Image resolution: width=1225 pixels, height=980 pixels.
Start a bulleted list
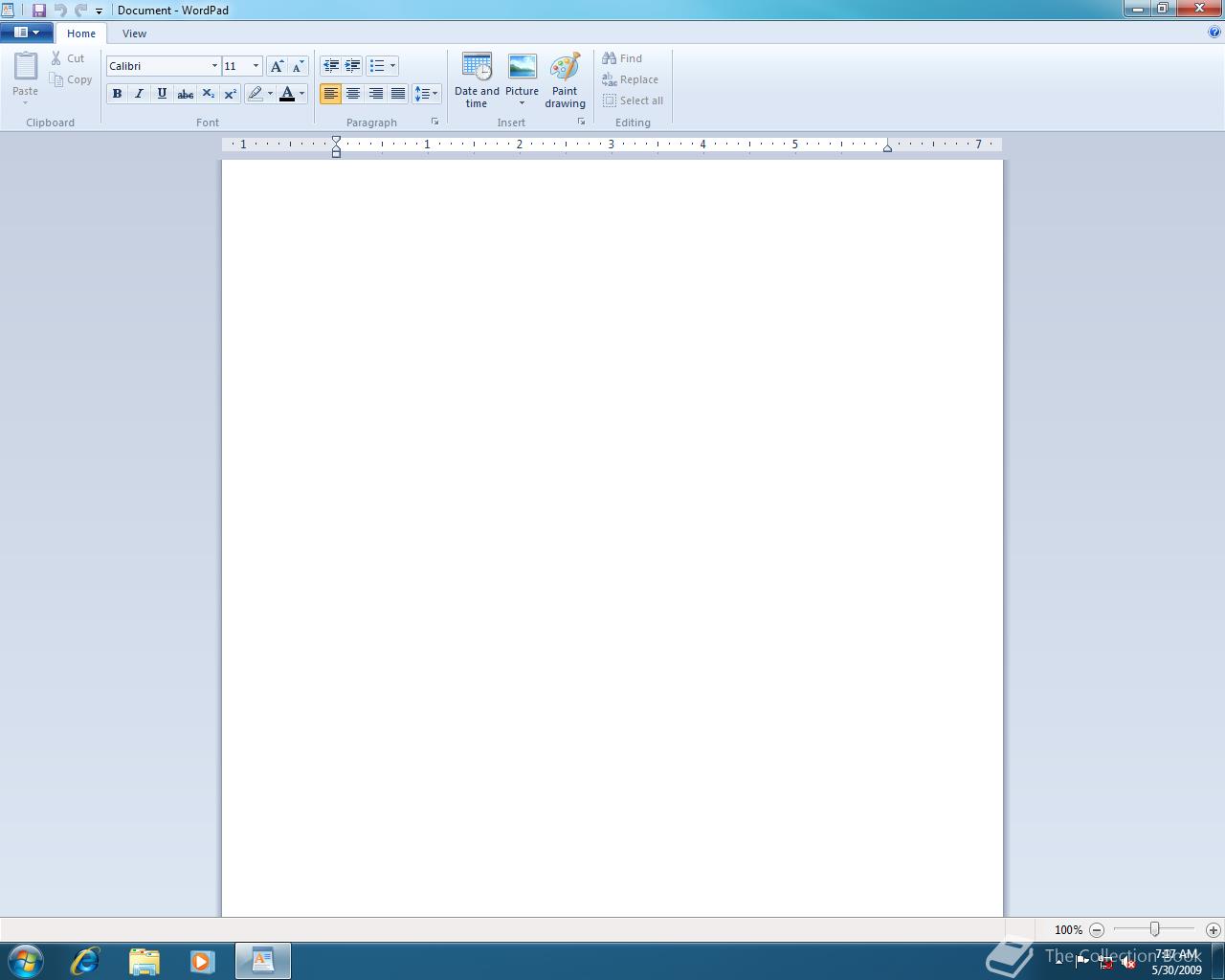click(377, 66)
